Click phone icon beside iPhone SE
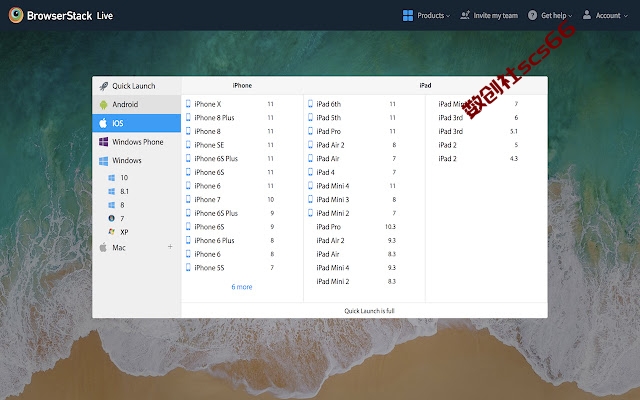The image size is (640, 400). 188,144
